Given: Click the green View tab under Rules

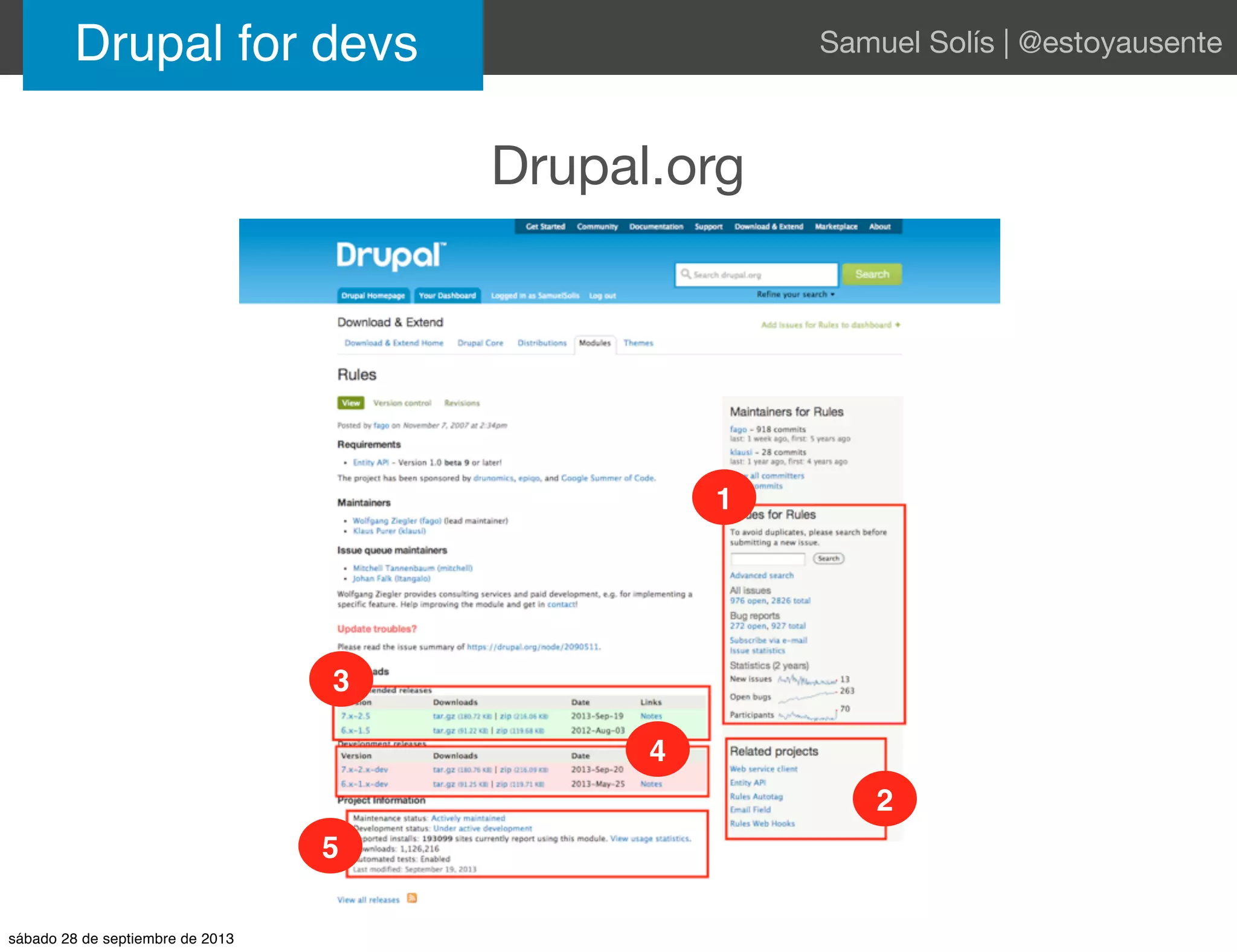Looking at the screenshot, I should click(x=351, y=403).
